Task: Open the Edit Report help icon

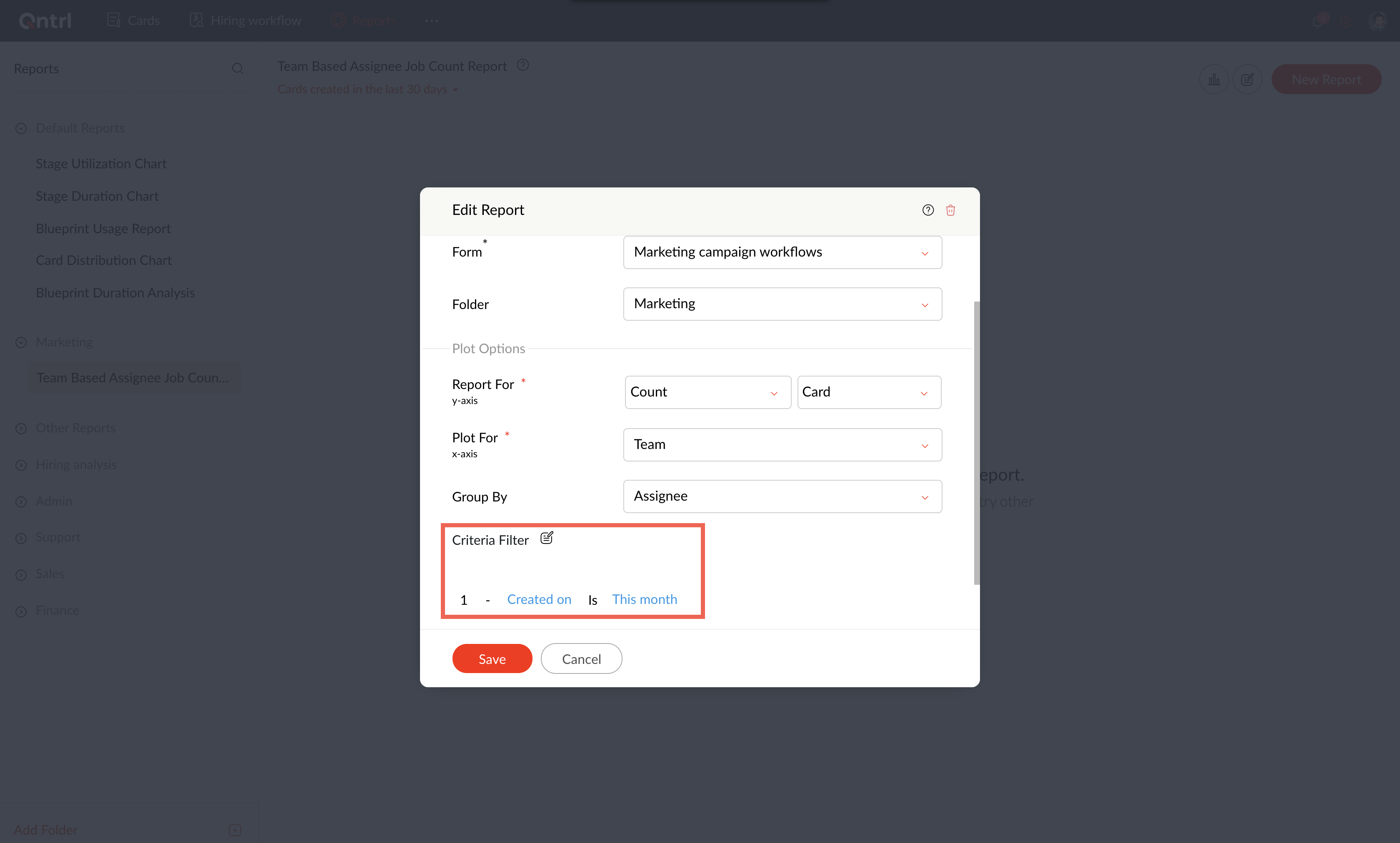Action: [928, 210]
